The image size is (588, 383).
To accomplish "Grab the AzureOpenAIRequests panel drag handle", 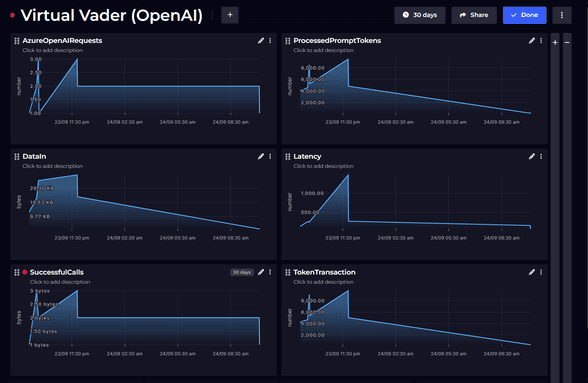I will coord(16,41).
